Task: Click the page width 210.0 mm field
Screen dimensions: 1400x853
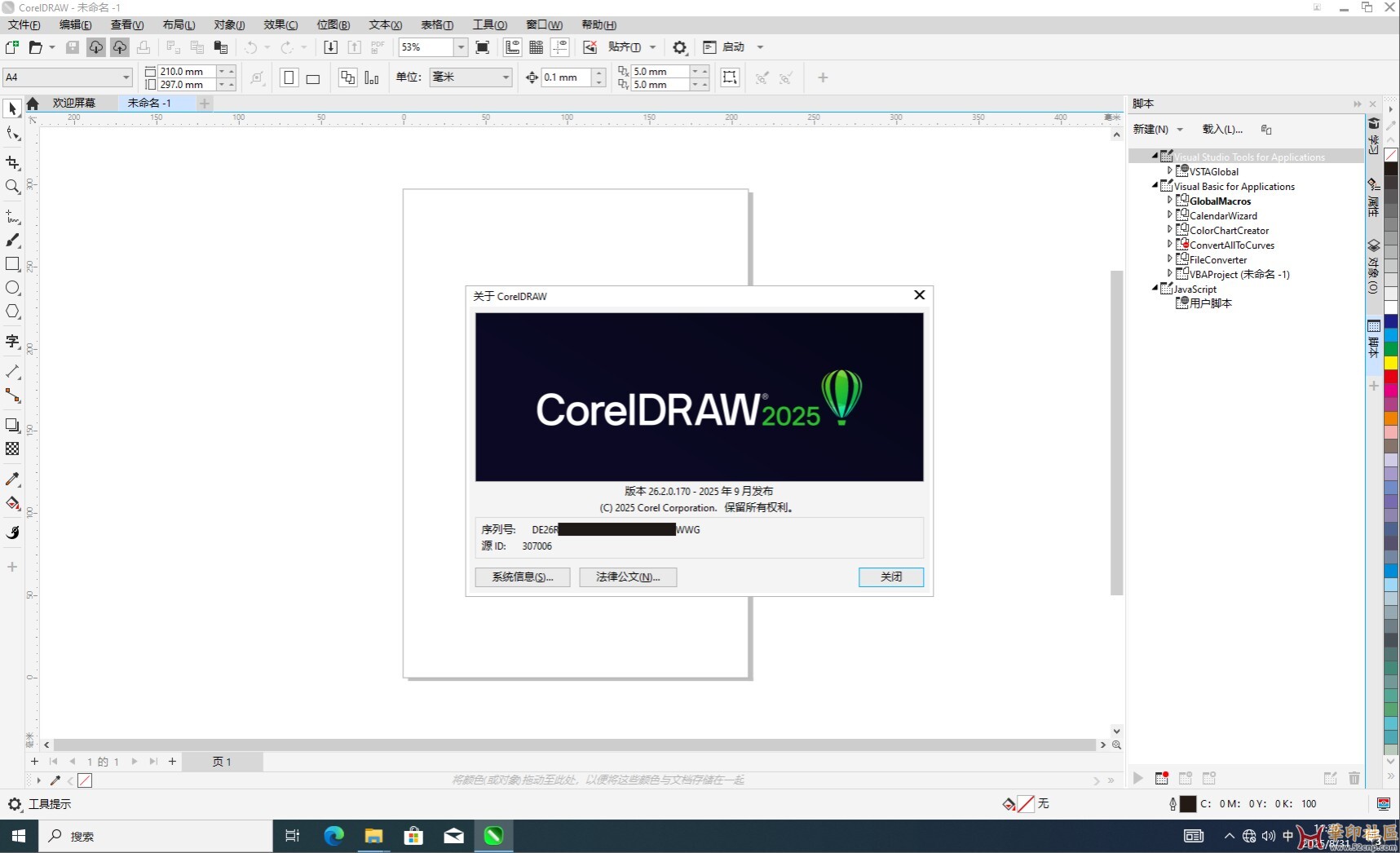Action: (187, 71)
